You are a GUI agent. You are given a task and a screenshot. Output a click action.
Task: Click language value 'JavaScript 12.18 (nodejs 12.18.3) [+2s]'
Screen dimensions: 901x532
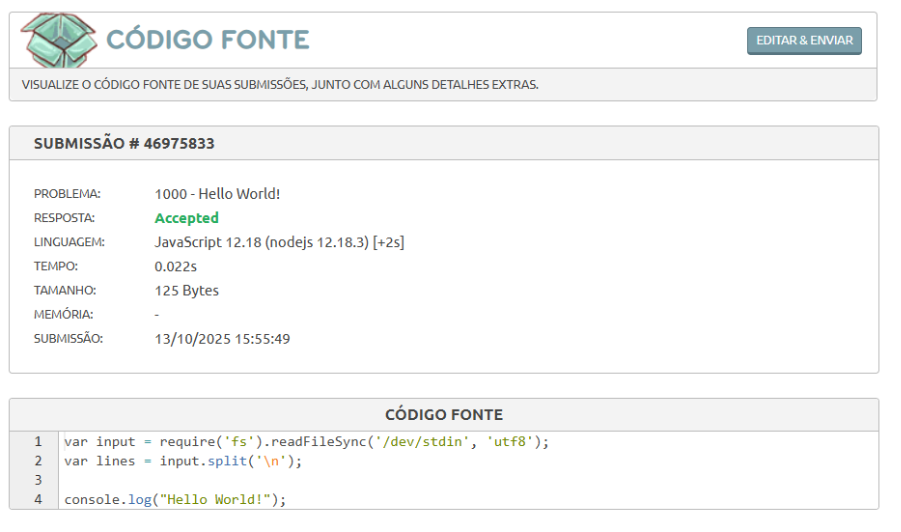tap(279, 242)
